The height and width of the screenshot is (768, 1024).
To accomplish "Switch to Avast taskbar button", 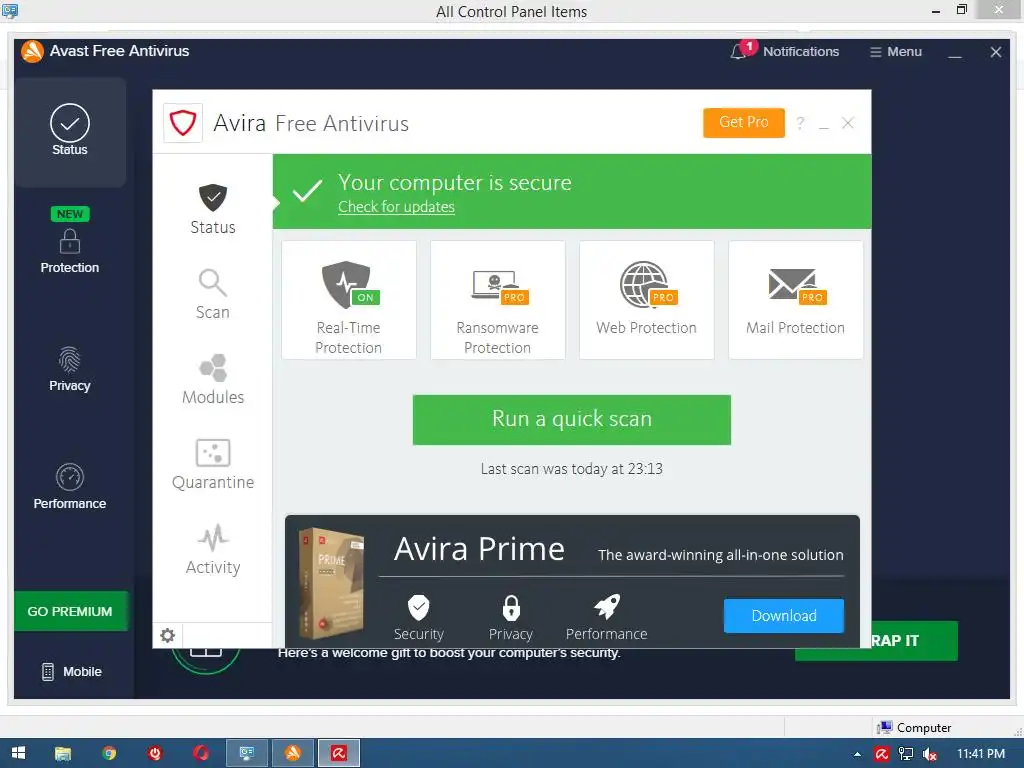I will [293, 753].
